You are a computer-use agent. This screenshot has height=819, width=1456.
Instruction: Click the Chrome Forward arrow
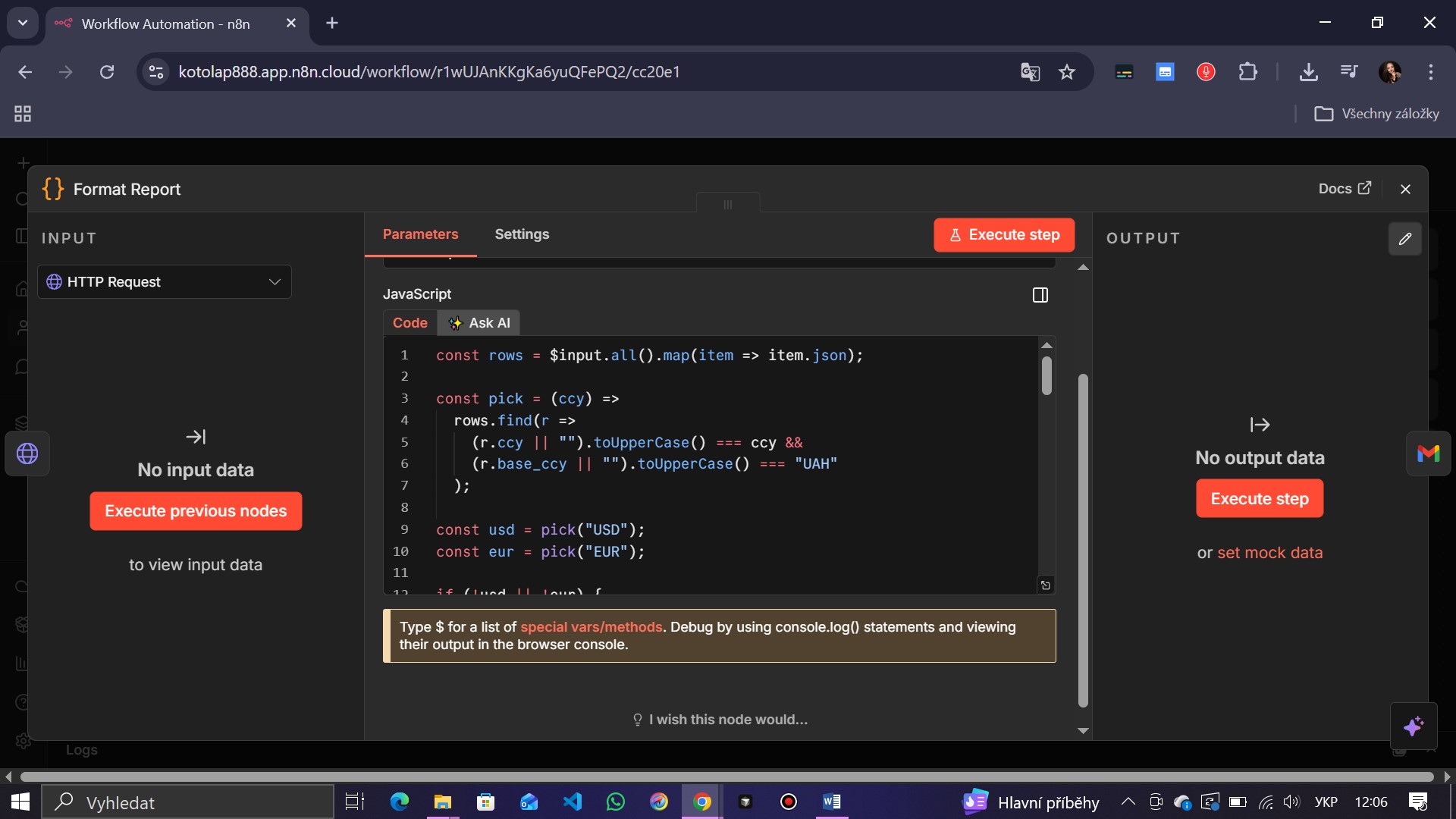point(66,72)
